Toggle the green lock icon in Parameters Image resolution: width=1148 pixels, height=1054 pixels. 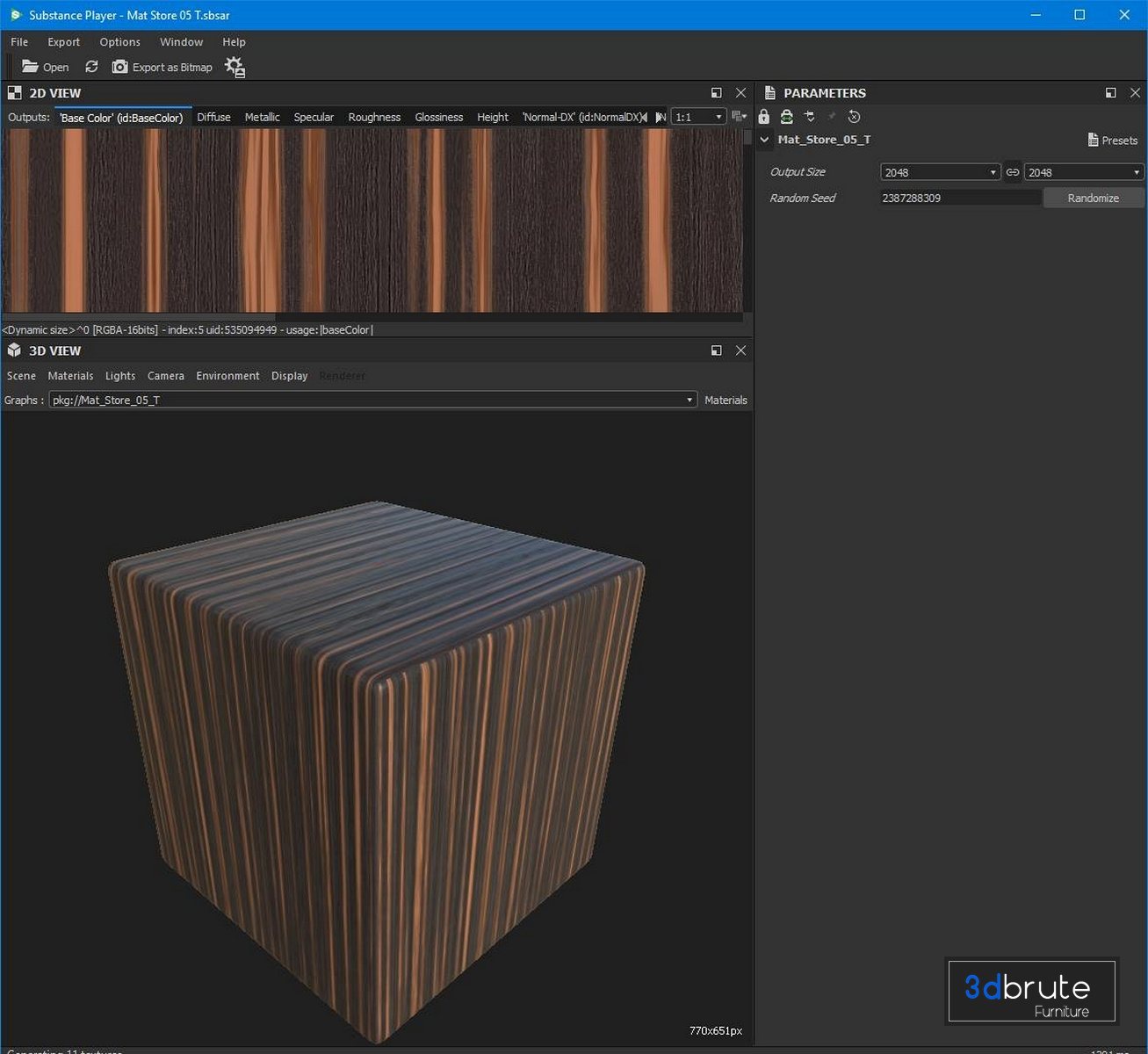coord(787,117)
